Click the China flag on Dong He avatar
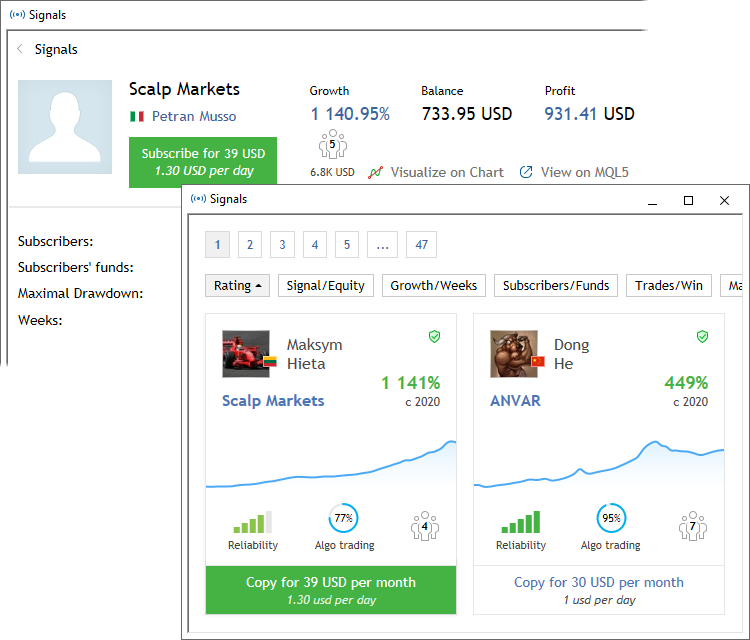 pyautogui.click(x=538, y=361)
